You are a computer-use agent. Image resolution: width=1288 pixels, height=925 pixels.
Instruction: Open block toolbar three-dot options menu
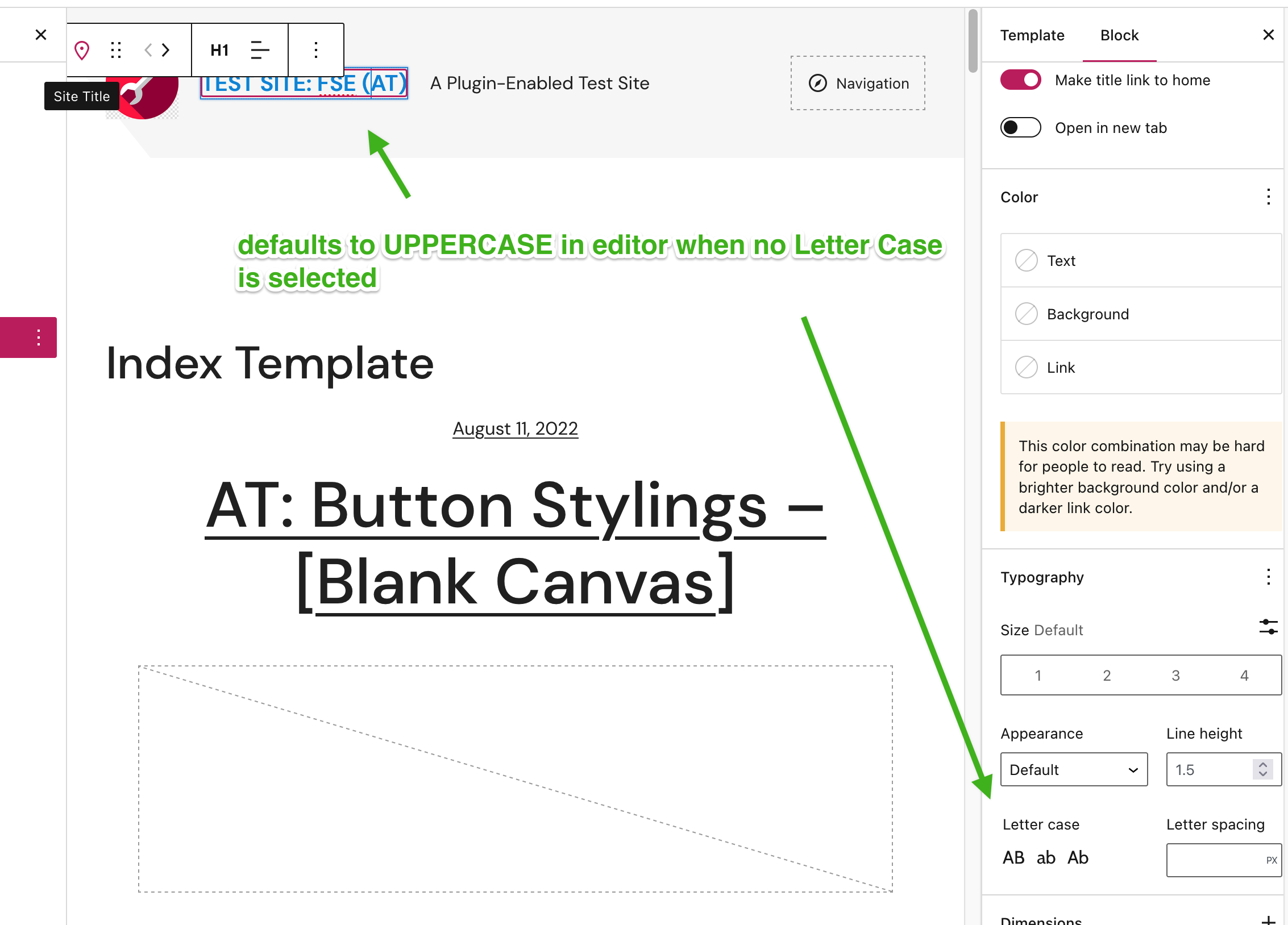[x=316, y=50]
